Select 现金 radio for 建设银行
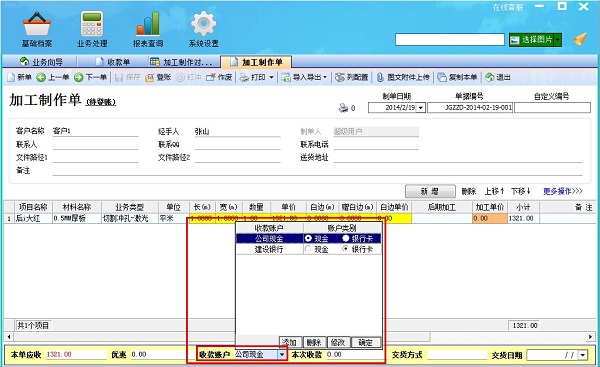Image resolution: width=600 pixels, height=367 pixels. (x=308, y=249)
